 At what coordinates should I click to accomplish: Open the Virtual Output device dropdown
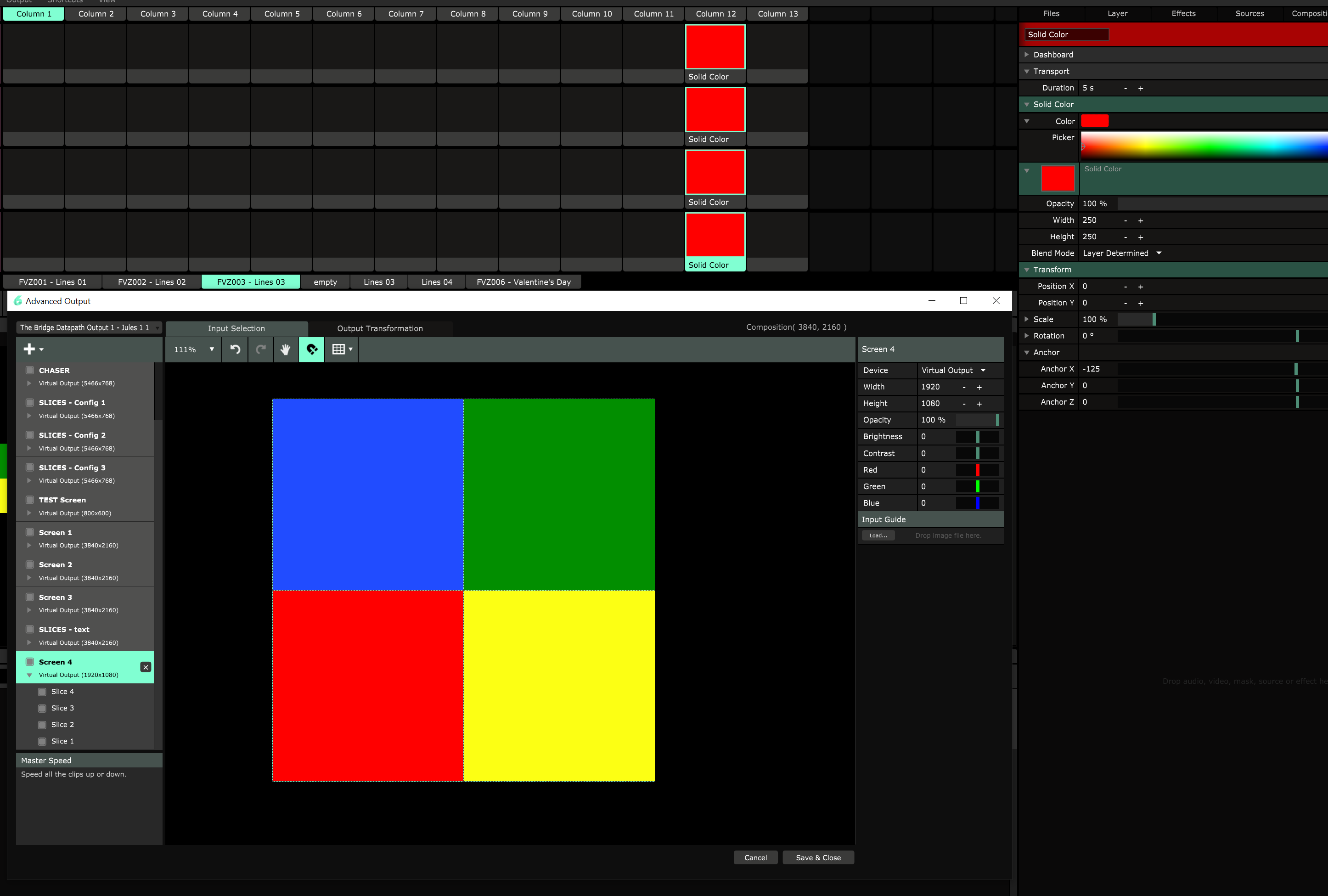[953, 370]
